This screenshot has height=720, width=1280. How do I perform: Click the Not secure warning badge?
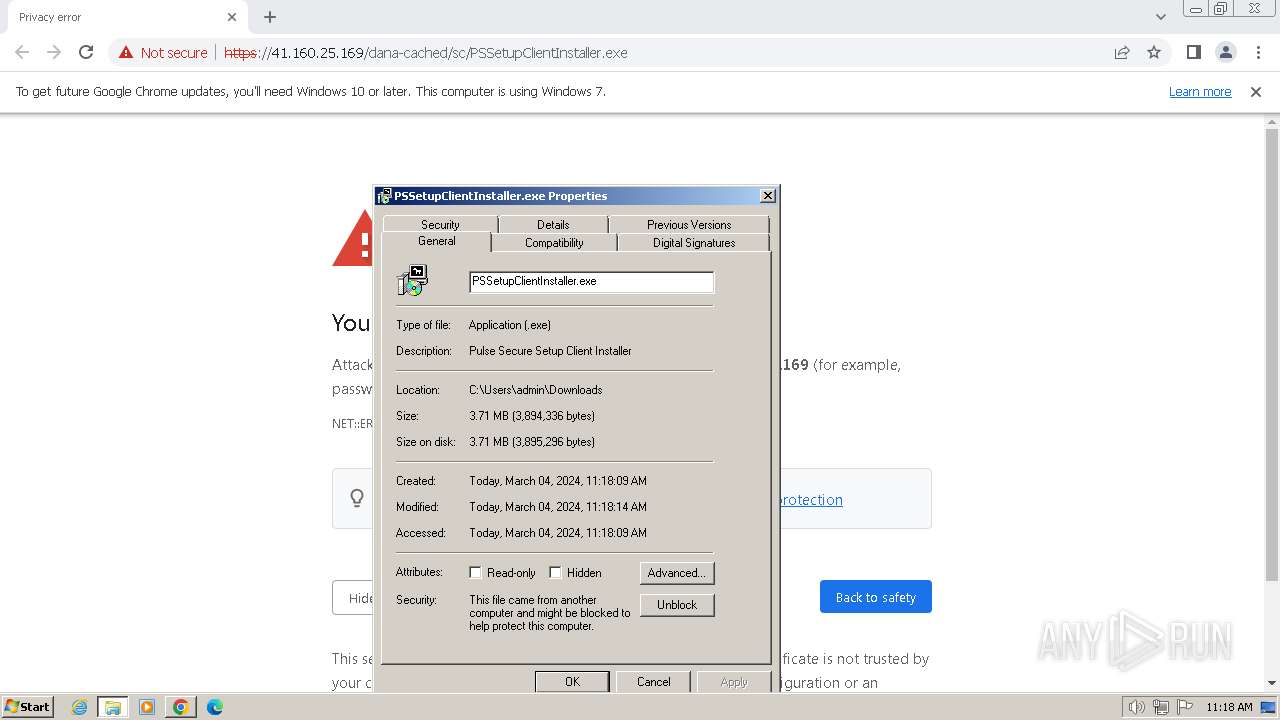(163, 53)
